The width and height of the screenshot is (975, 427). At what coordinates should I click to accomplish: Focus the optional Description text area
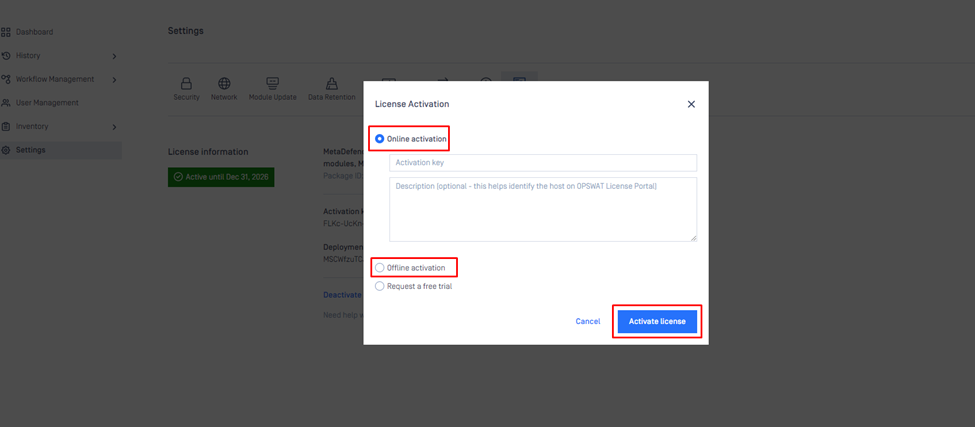pos(543,209)
